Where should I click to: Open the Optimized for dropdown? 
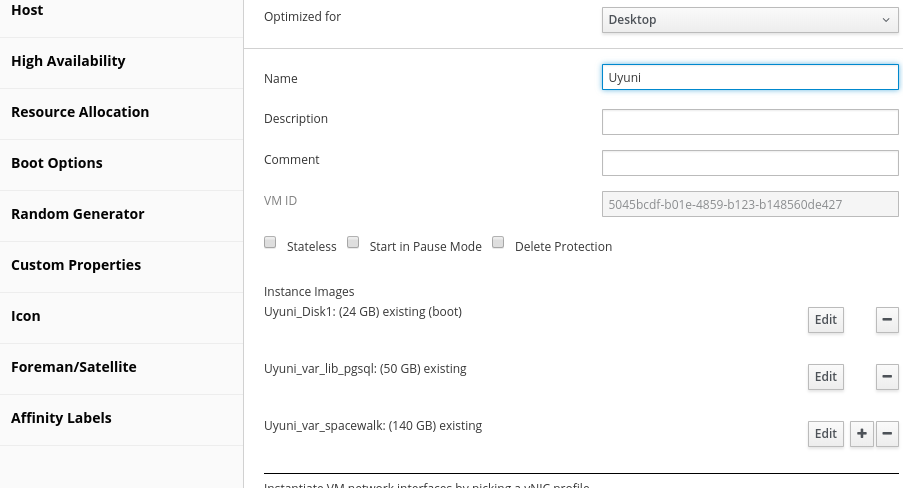coord(750,20)
